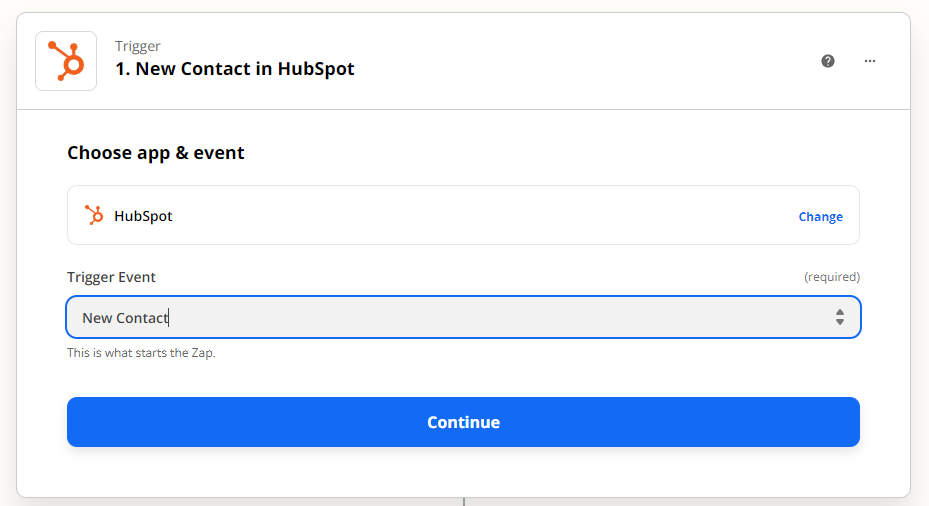Click the small HubSpot icon in app row
Screen dimensions: 929x506
[x=94, y=215]
